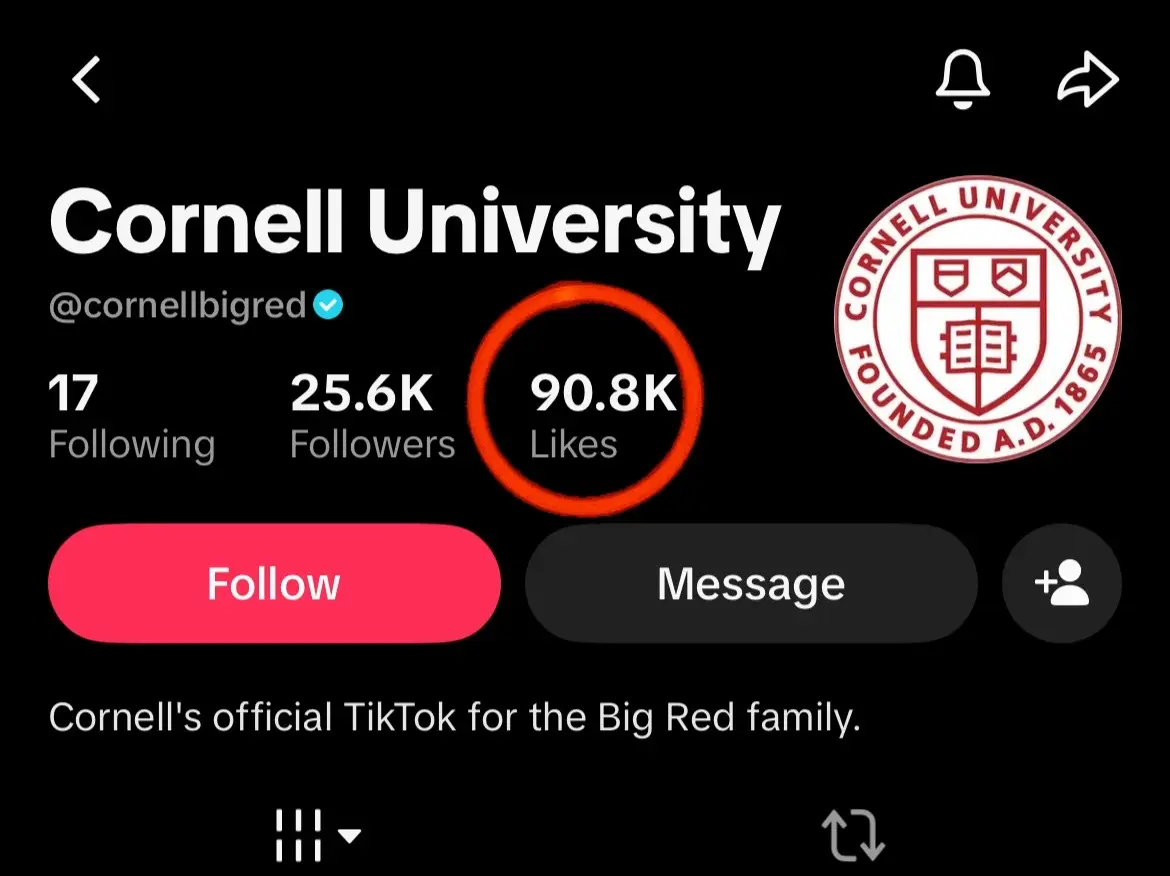Select the videos grid tab icon
The height and width of the screenshot is (876, 1170).
click(298, 835)
